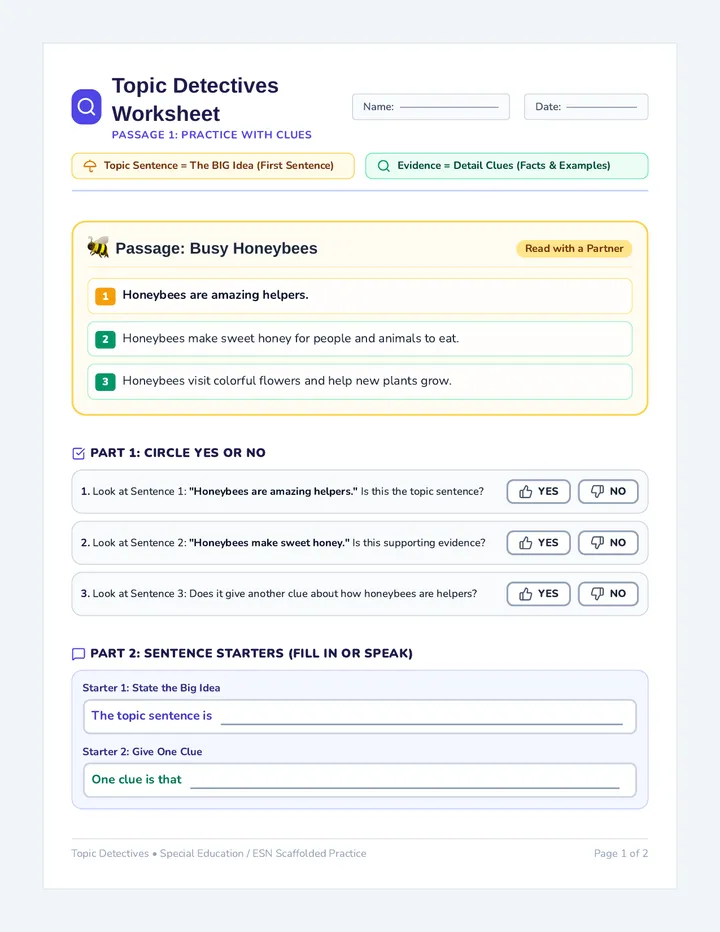Click green number 3 sentence badge

click(x=105, y=382)
